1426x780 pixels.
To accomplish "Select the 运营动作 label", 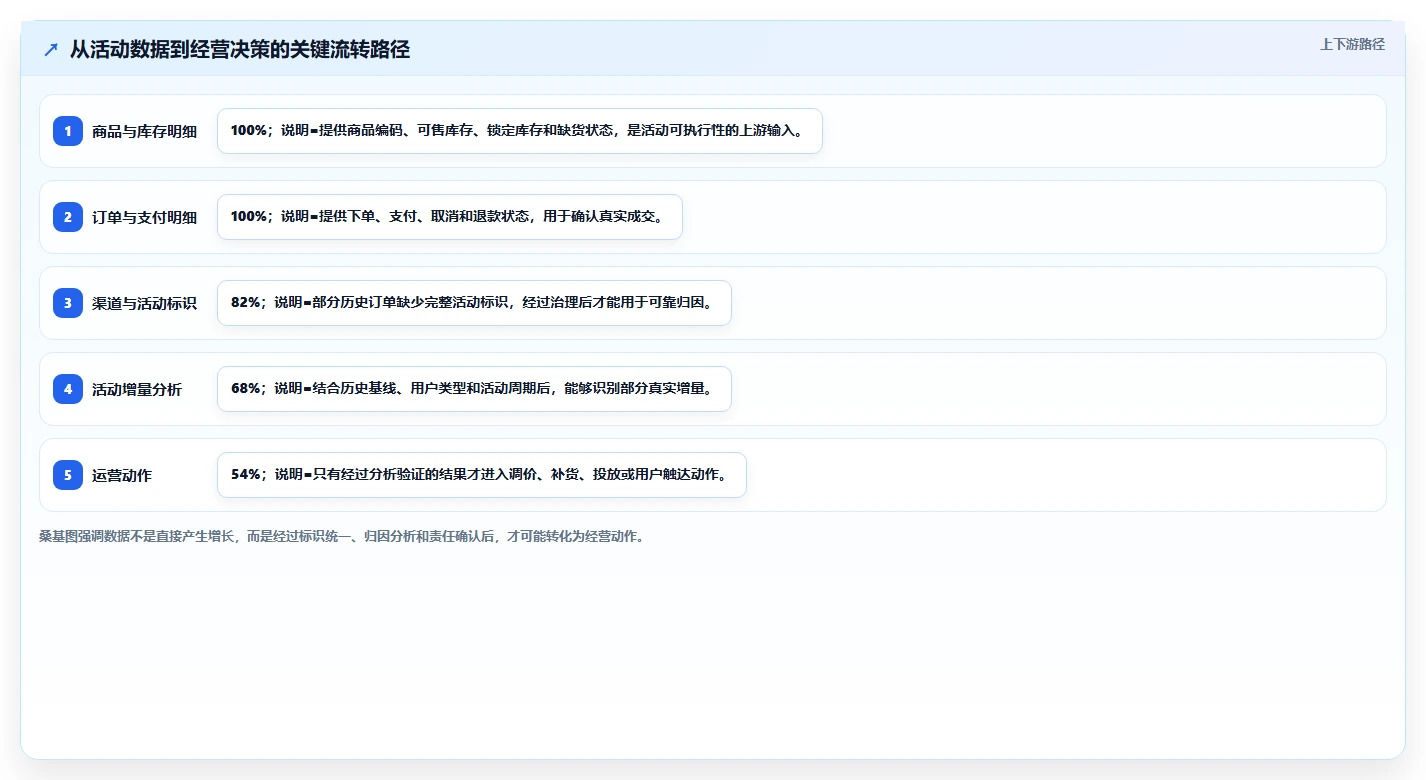I will (x=122, y=475).
